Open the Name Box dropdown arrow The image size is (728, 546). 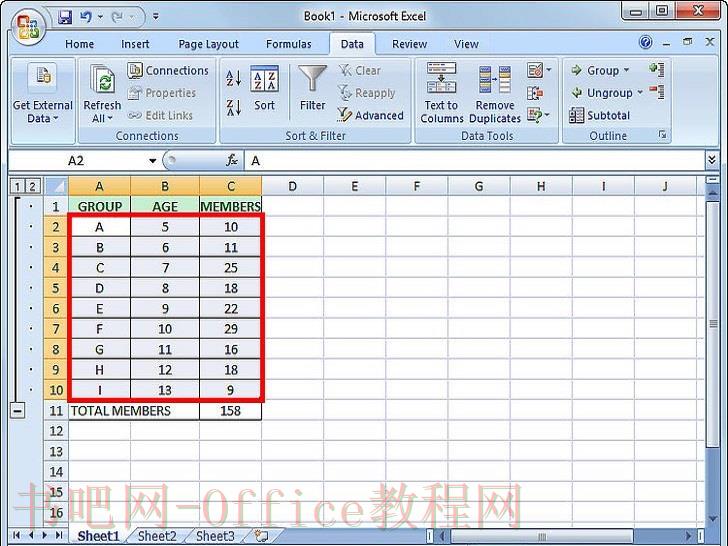click(x=152, y=161)
